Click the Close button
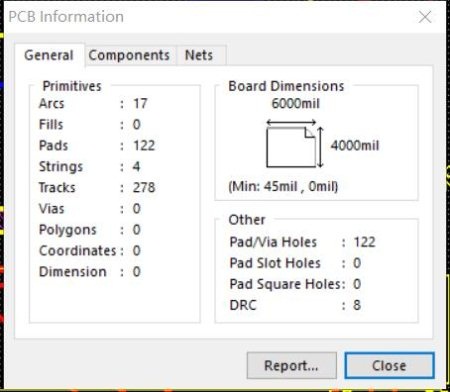 (x=389, y=365)
